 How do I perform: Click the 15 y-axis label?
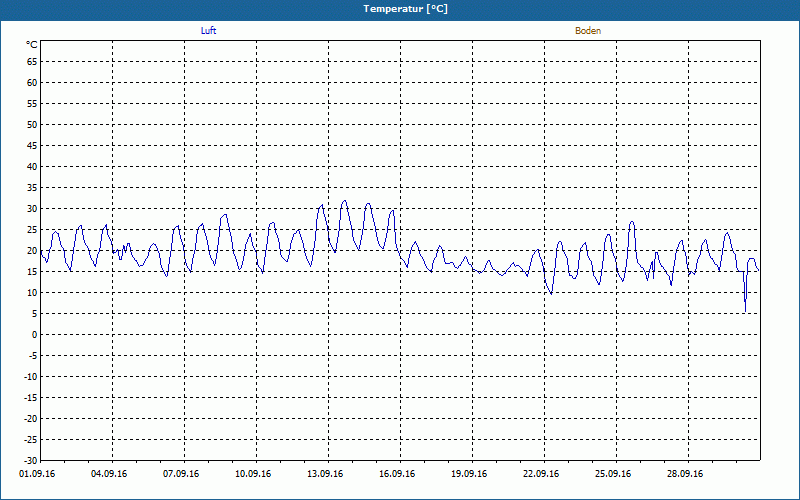tap(32, 272)
